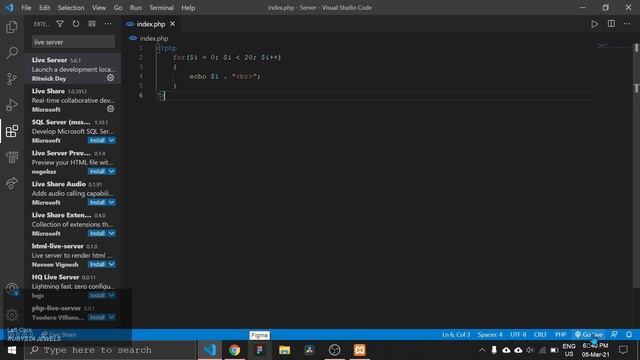Open the Edit menu

[44, 8]
